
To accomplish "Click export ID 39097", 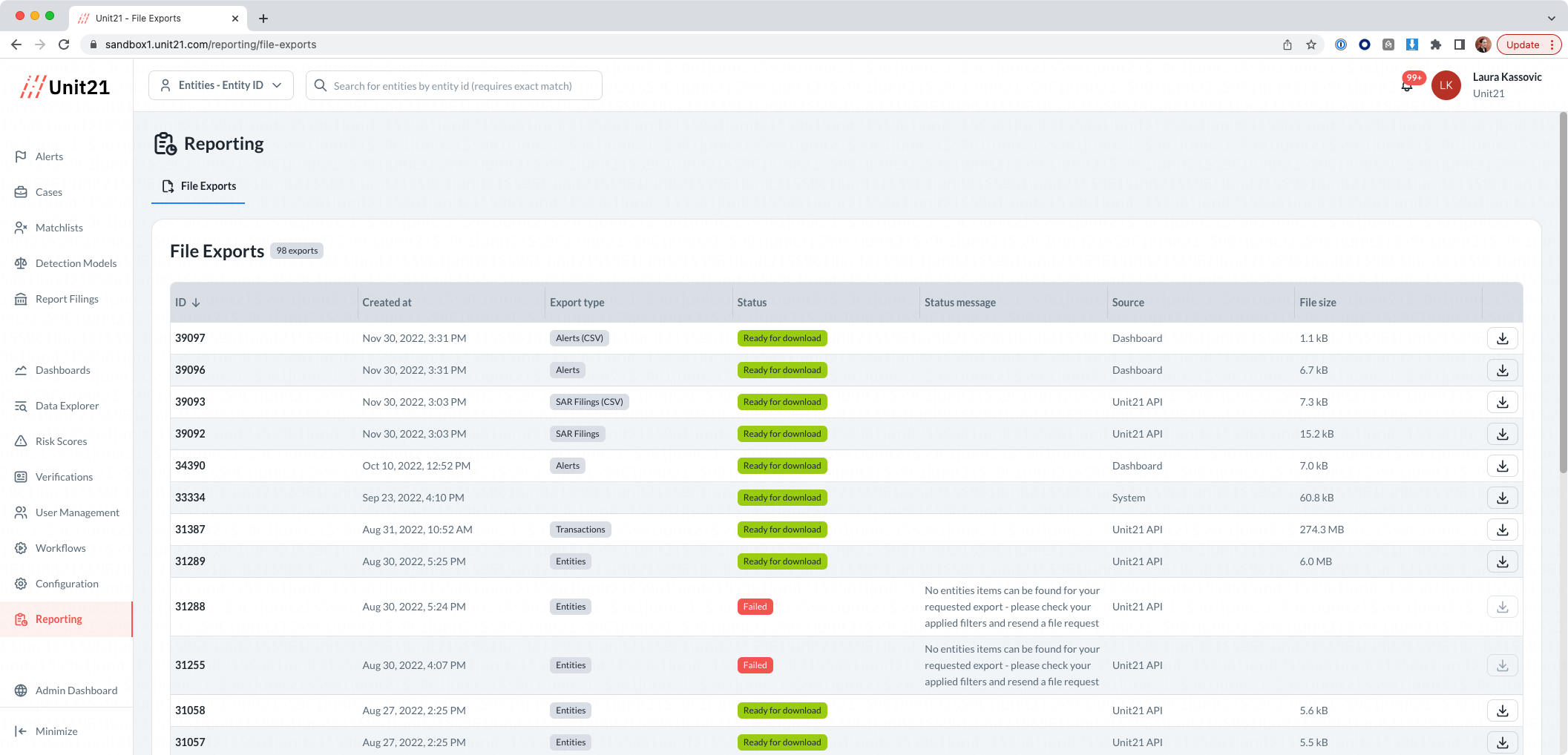I will point(190,338).
